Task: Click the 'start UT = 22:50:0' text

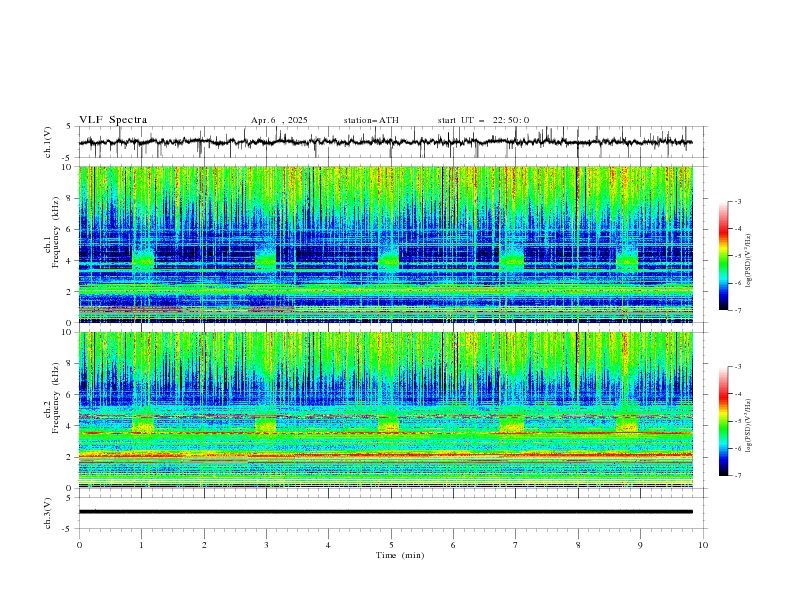Action: point(483,120)
